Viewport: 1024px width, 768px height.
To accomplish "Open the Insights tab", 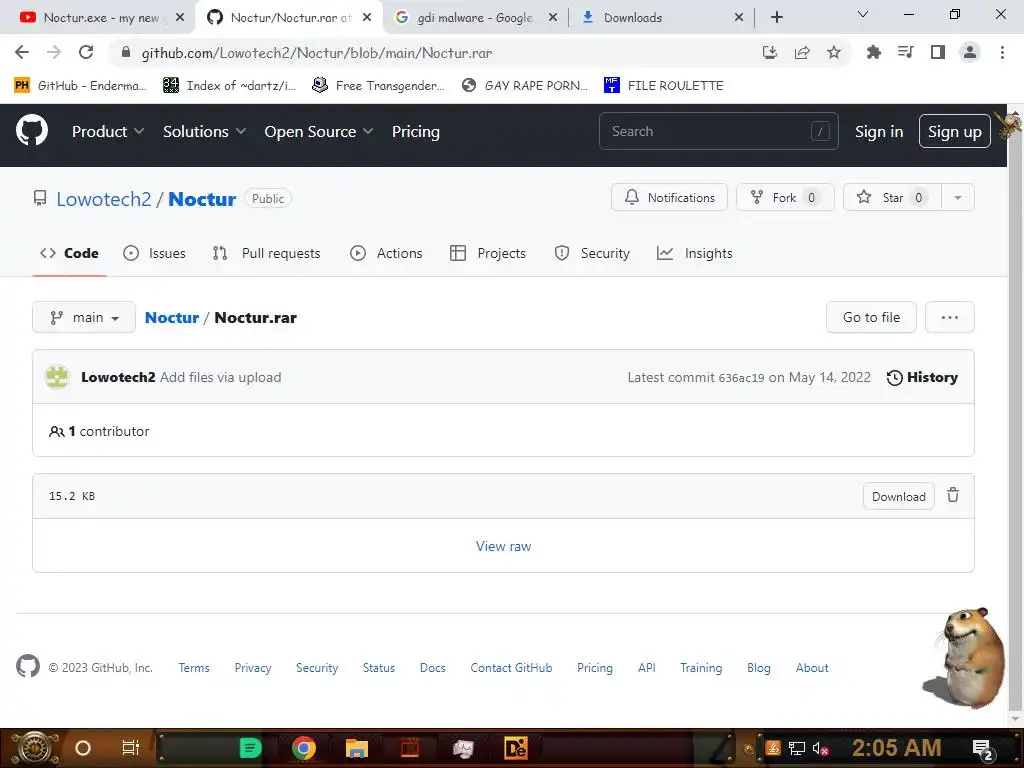I will [x=694, y=253].
